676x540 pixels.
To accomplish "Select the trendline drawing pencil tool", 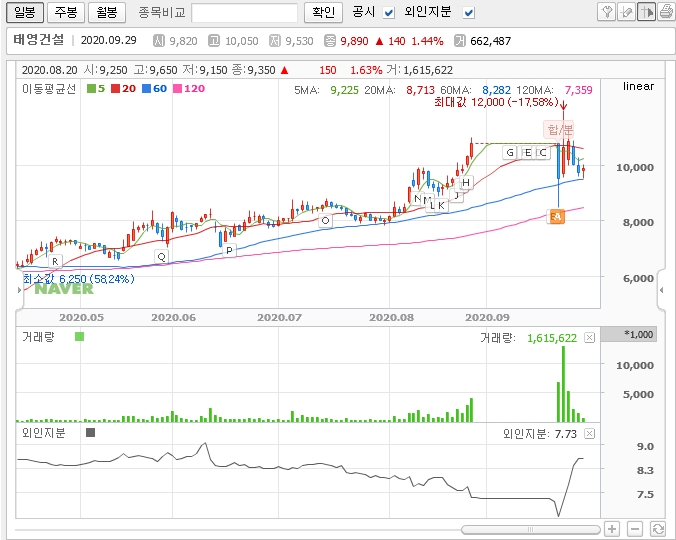I will coord(626,12).
